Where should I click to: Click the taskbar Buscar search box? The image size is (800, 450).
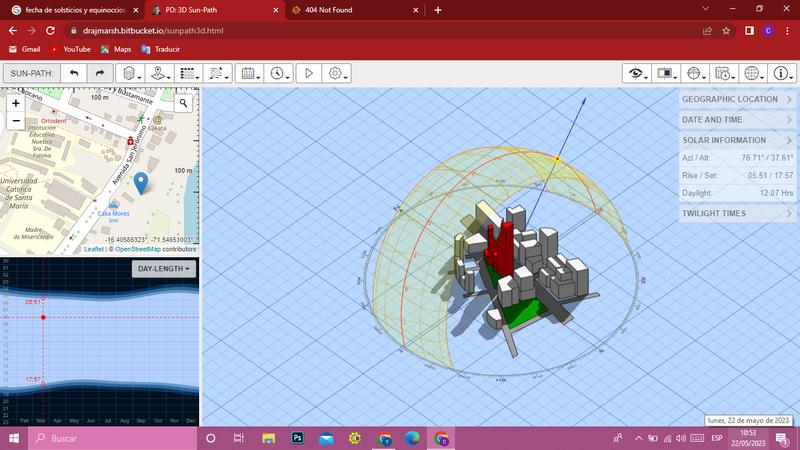click(113, 438)
